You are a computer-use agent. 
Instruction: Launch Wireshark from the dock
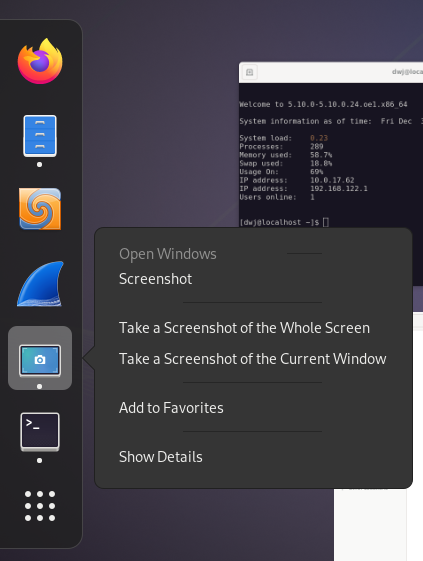40,284
